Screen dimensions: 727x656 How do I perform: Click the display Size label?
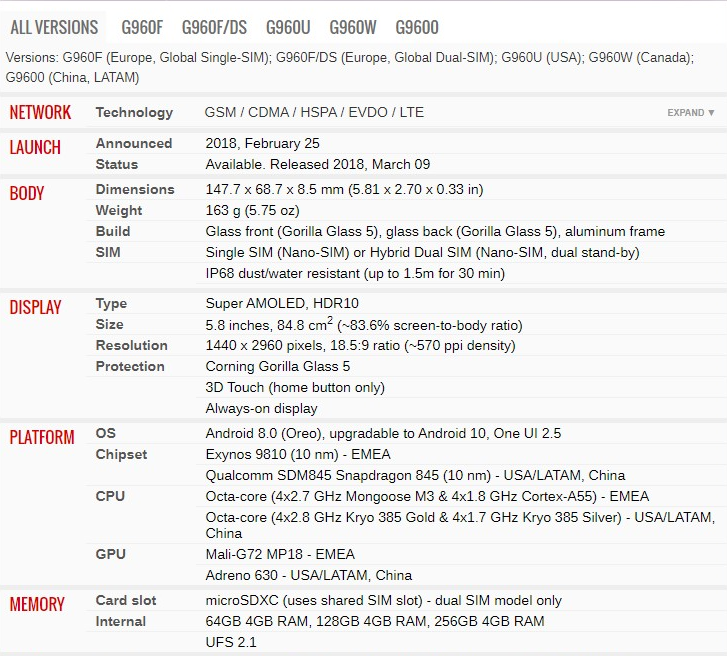click(x=109, y=325)
